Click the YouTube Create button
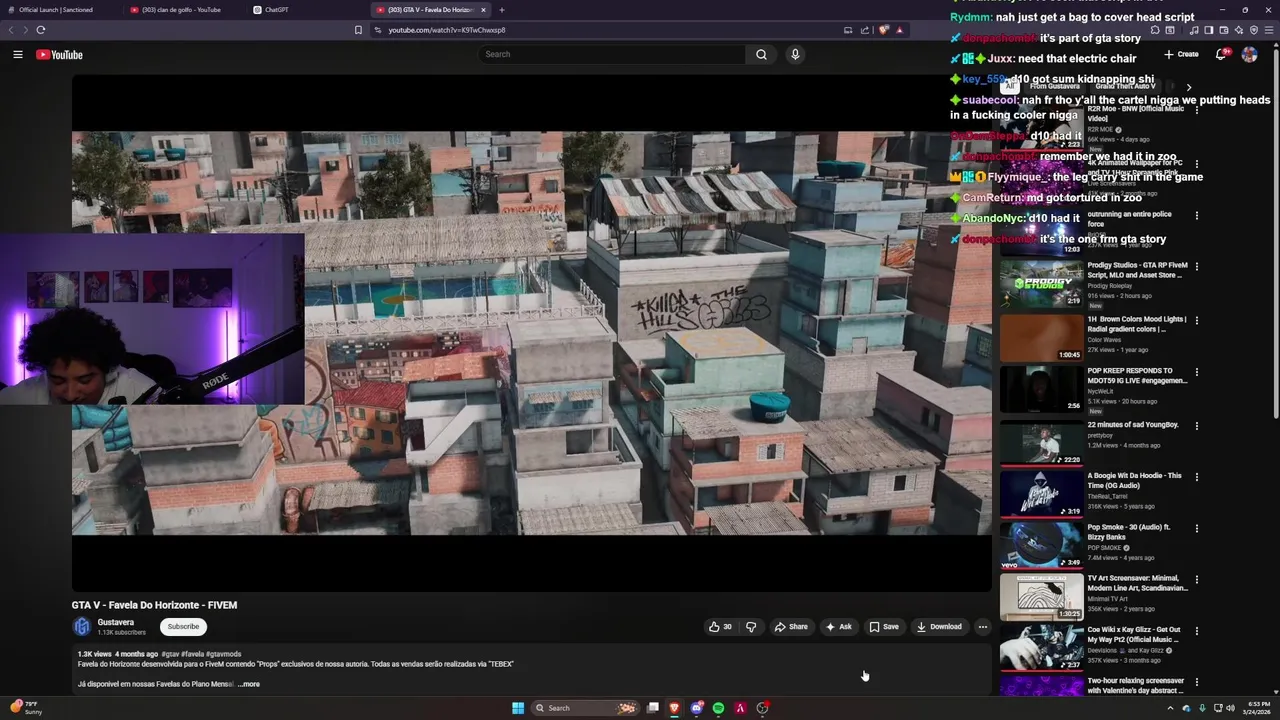Image resolution: width=1280 pixels, height=720 pixels. (1182, 54)
